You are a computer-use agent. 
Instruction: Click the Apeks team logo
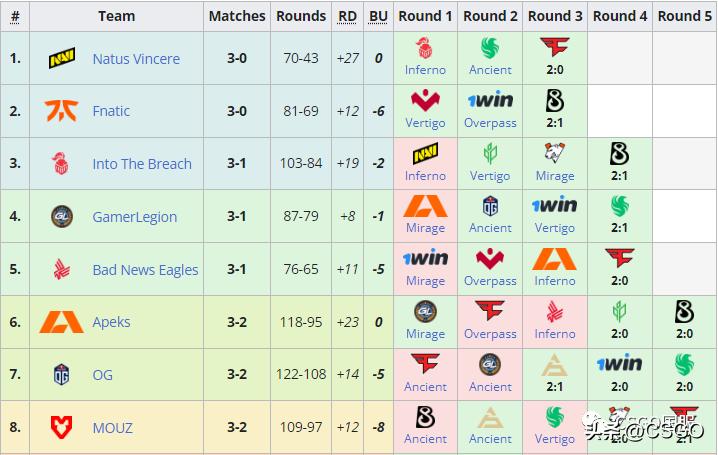tap(61, 322)
